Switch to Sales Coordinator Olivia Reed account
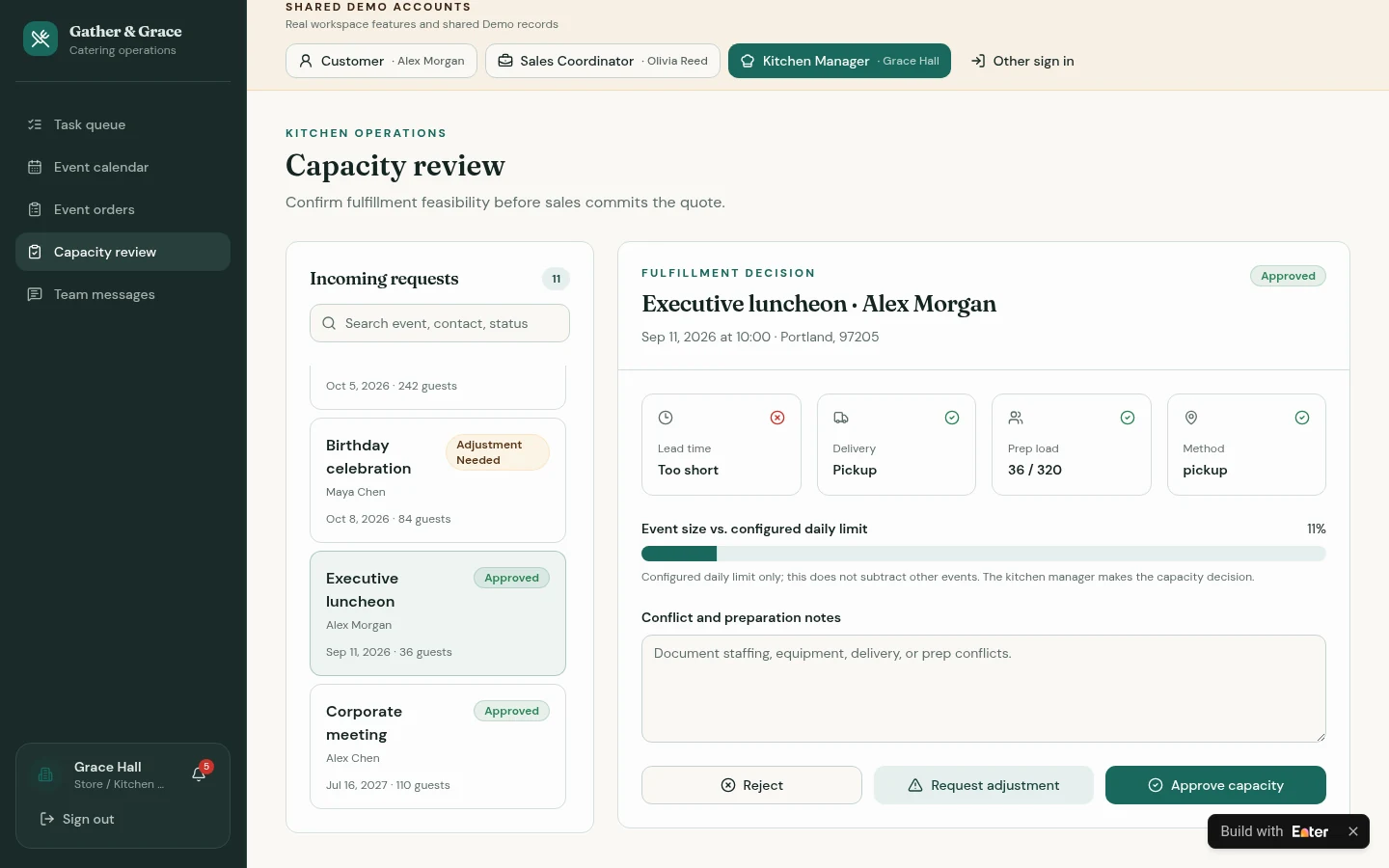Screen dimensions: 1389x868 coord(603,61)
